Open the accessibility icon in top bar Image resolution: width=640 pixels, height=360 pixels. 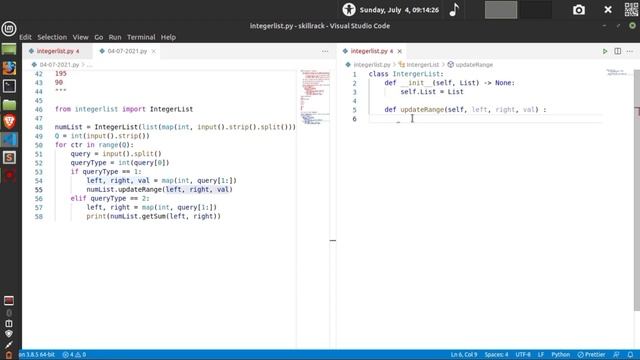(349, 9)
